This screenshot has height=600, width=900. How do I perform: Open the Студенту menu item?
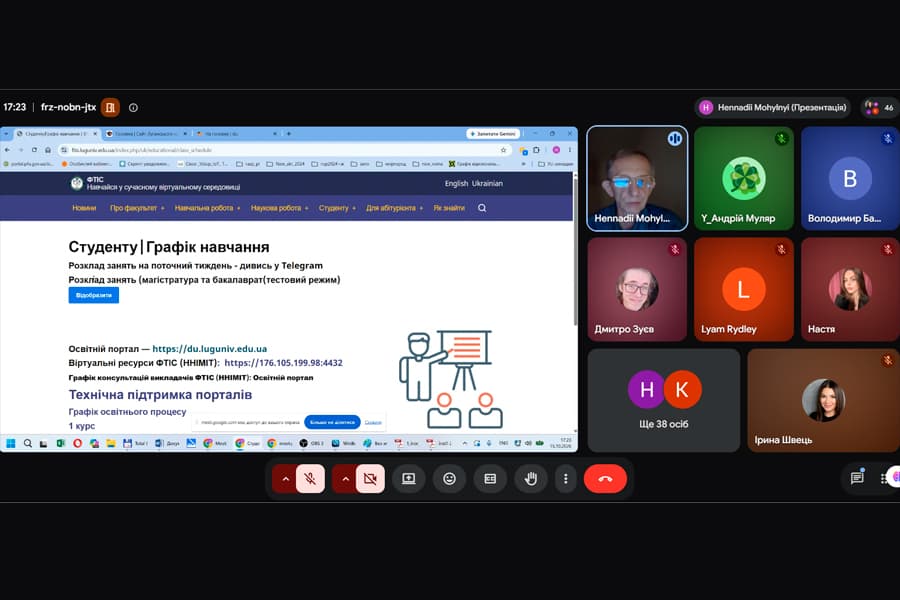click(337, 208)
